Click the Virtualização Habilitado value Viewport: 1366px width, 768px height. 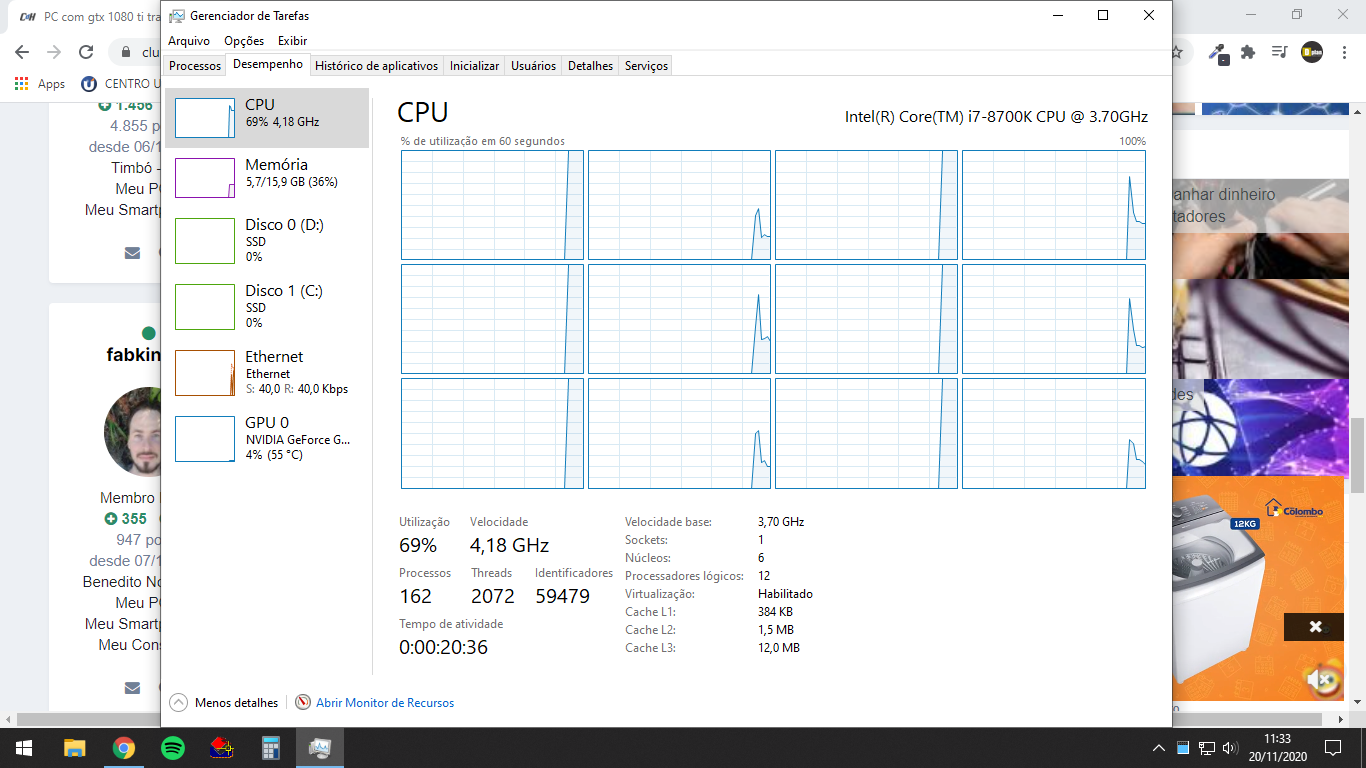pyautogui.click(x=785, y=594)
